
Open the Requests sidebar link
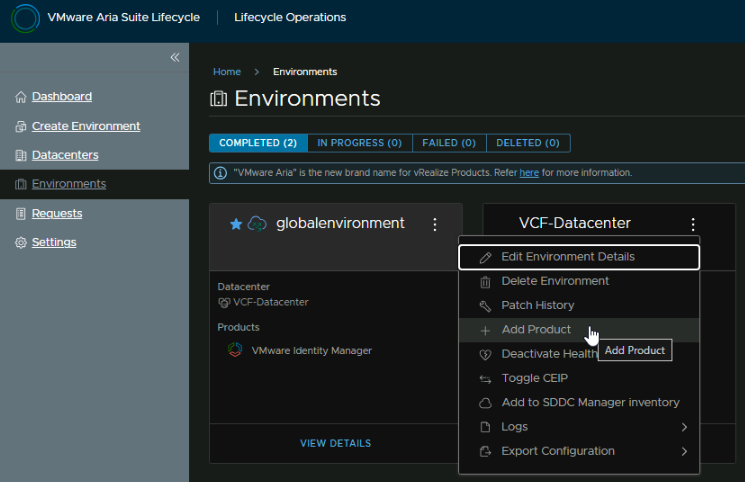(57, 213)
